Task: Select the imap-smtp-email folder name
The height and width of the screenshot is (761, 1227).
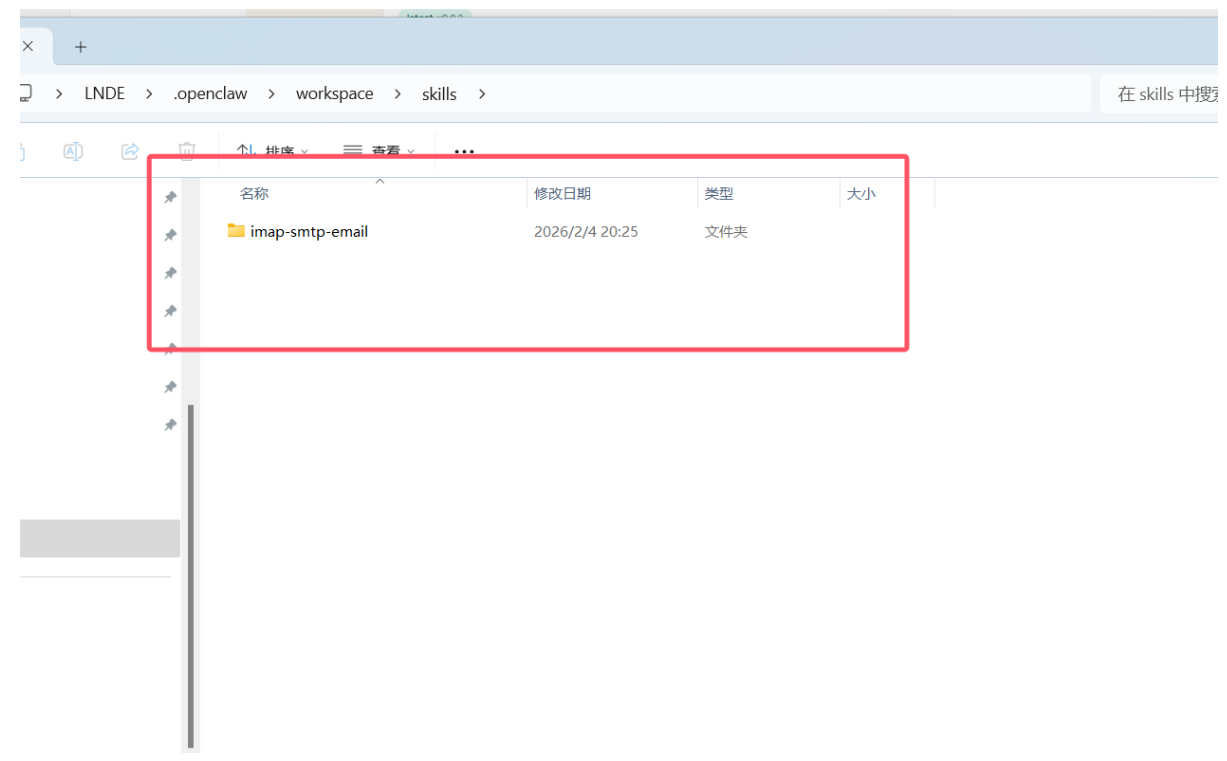Action: (x=309, y=231)
